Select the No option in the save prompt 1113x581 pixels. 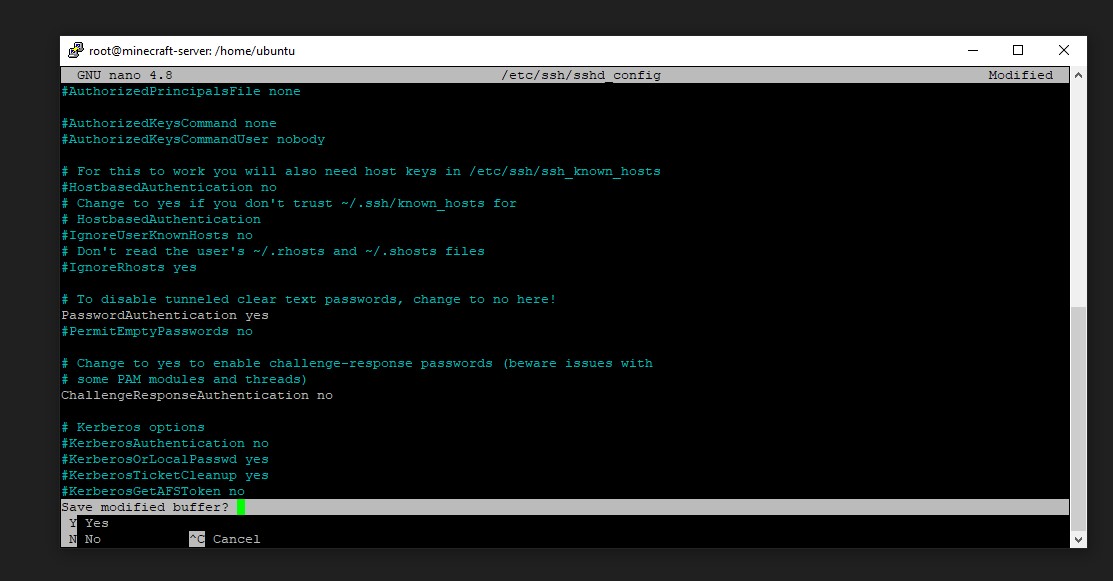click(x=92, y=539)
